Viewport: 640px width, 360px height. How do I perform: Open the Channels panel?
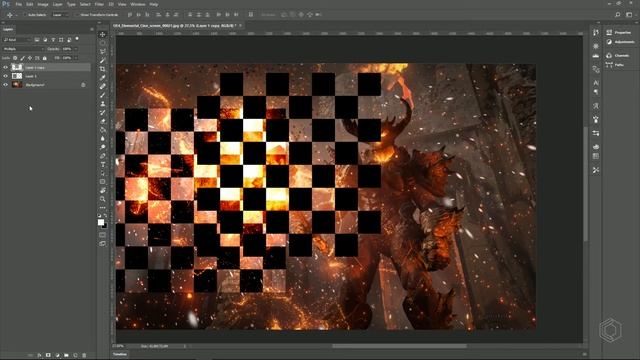click(x=618, y=56)
